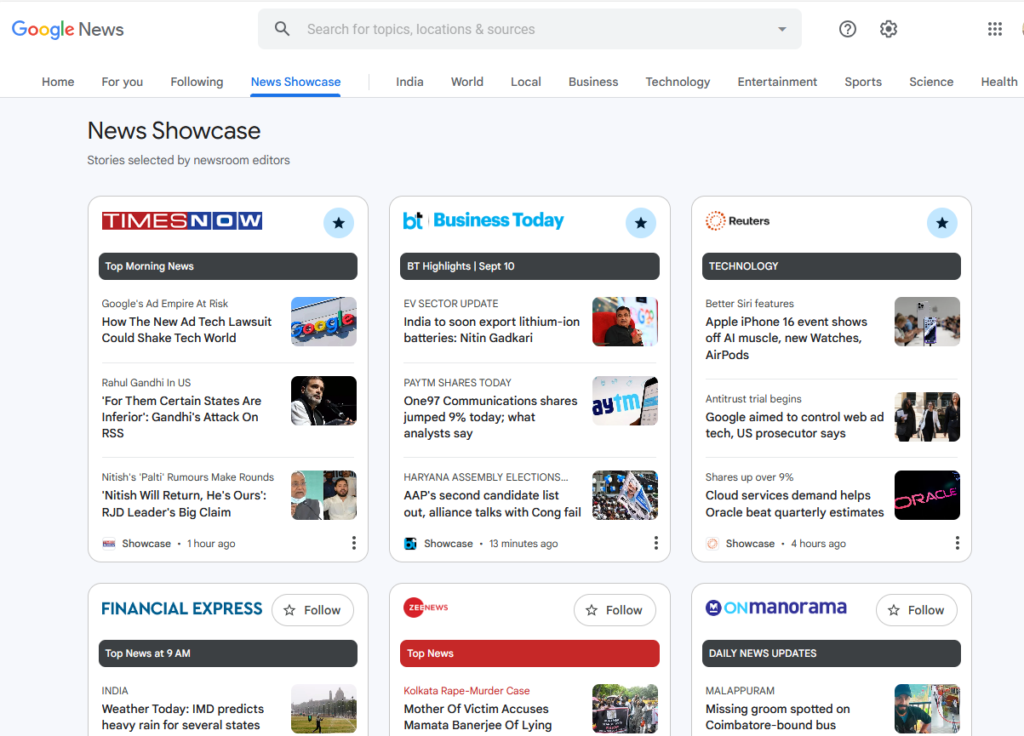Screen dimensions: 1024x736
Task: Expand the search options dropdown arrow
Action: pyautogui.click(x=782, y=29)
